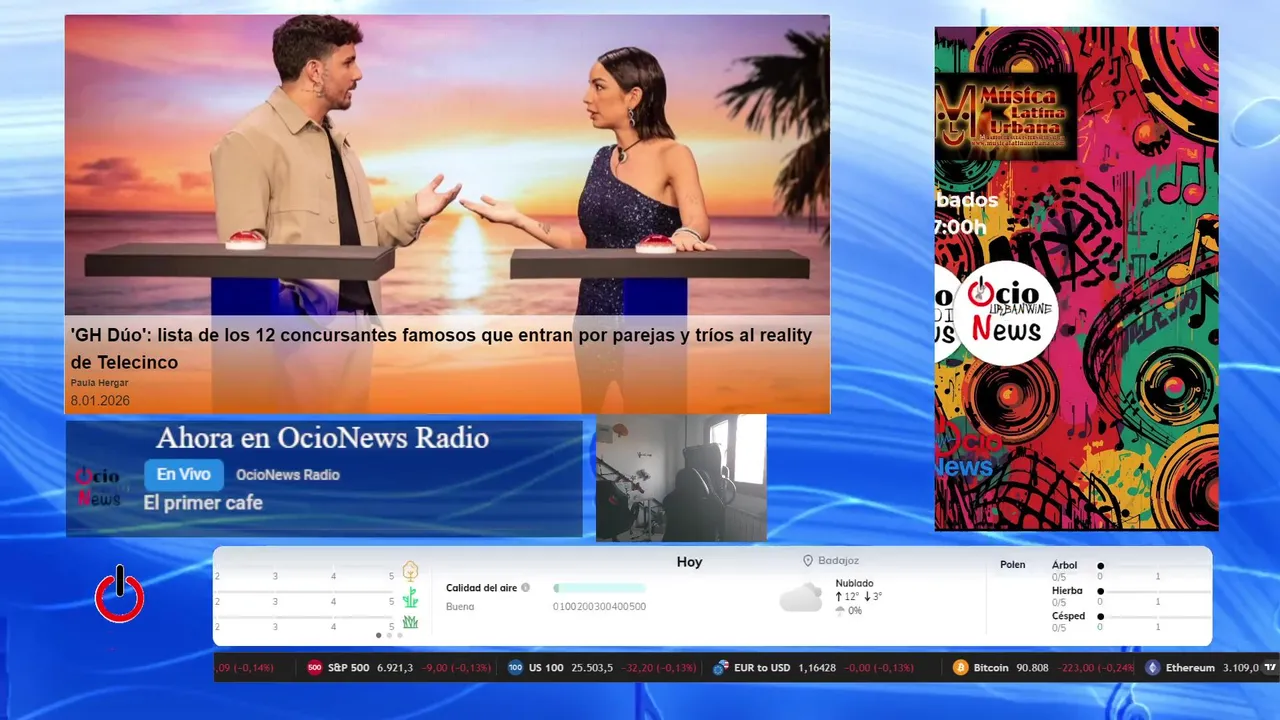Click the Bitcoin ticker name
This screenshot has width=1280, height=720.
[991, 668]
